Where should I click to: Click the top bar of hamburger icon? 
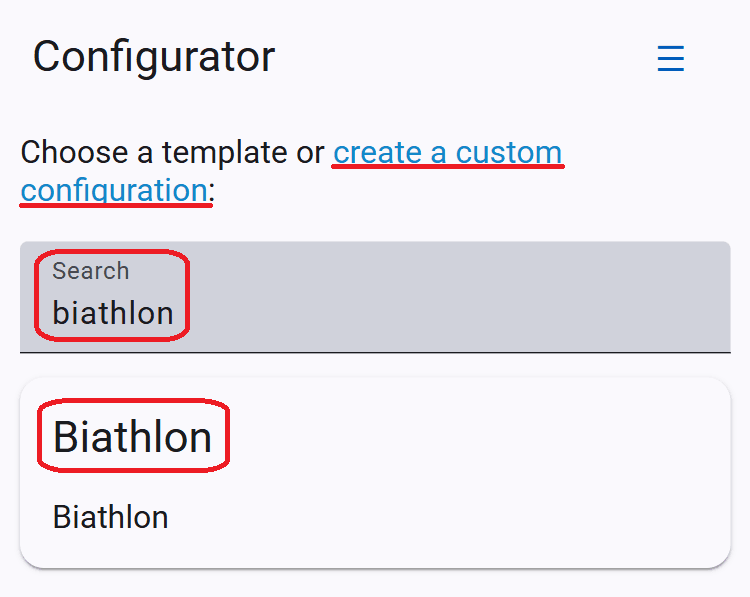(671, 47)
